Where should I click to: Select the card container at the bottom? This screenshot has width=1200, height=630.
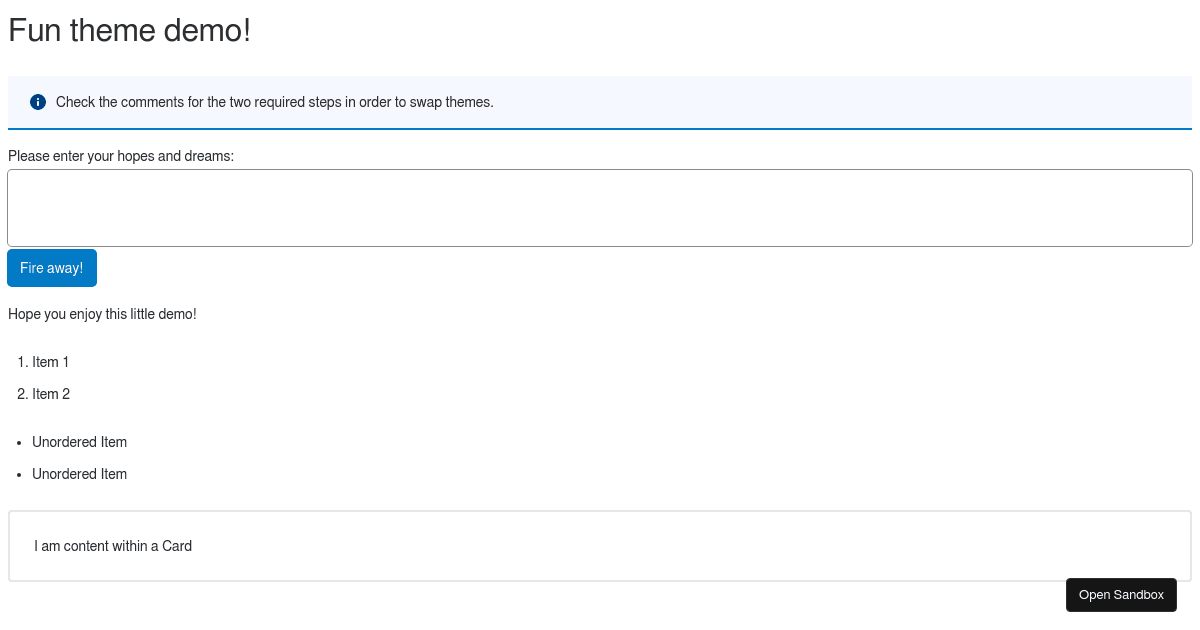click(x=600, y=546)
